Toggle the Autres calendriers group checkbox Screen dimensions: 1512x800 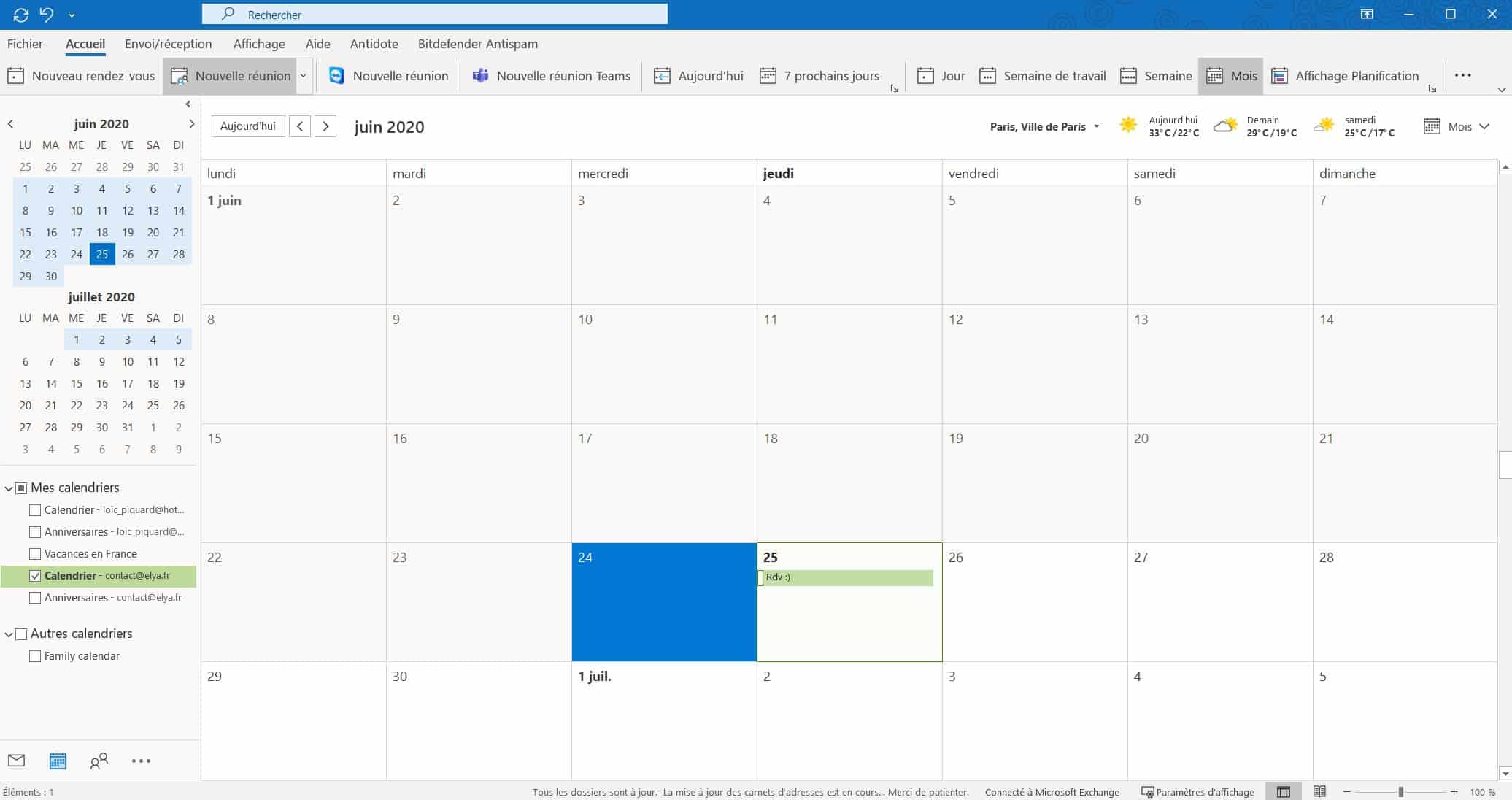point(21,634)
